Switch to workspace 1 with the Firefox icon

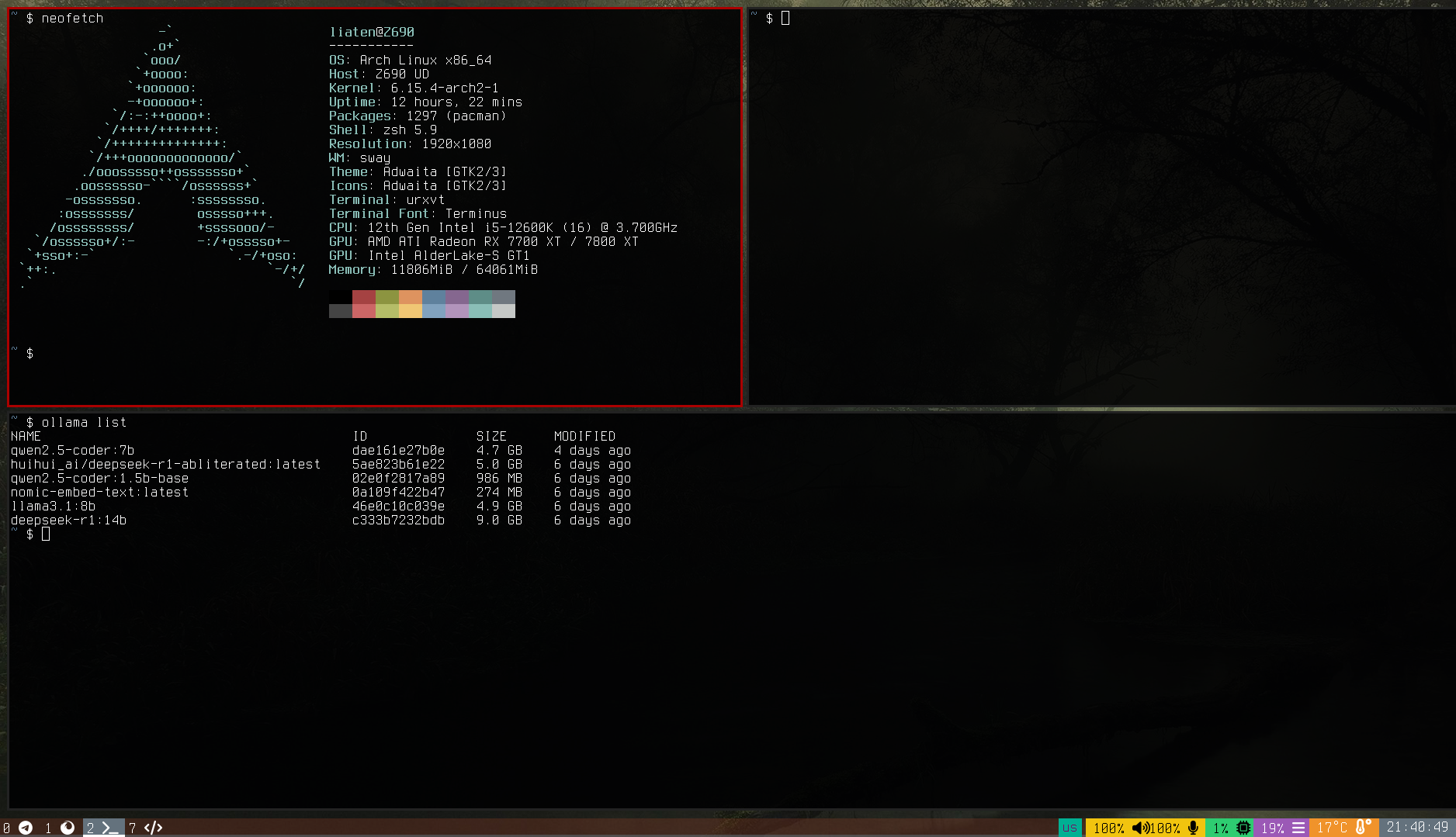click(x=60, y=828)
